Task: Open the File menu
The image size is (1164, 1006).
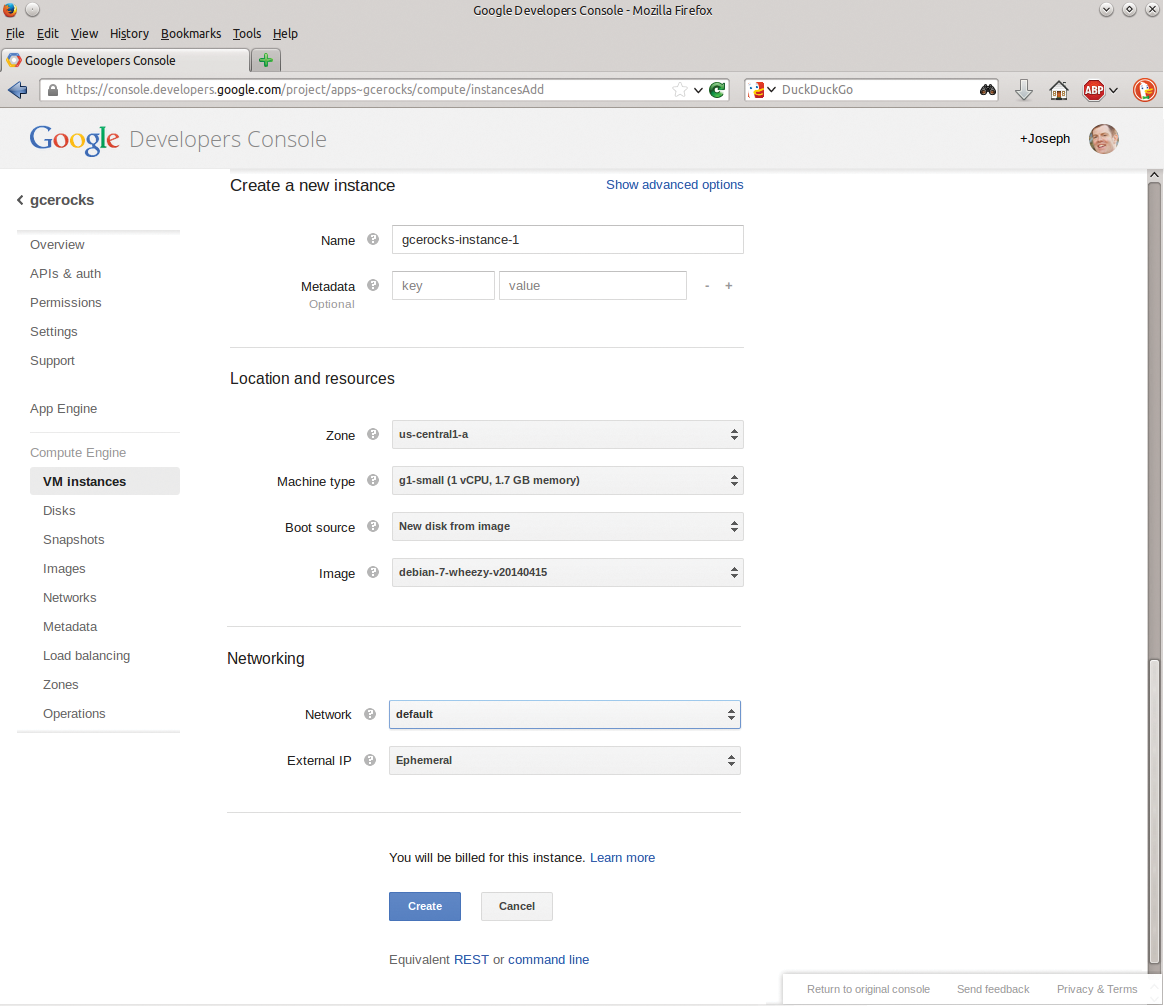Action: [15, 33]
